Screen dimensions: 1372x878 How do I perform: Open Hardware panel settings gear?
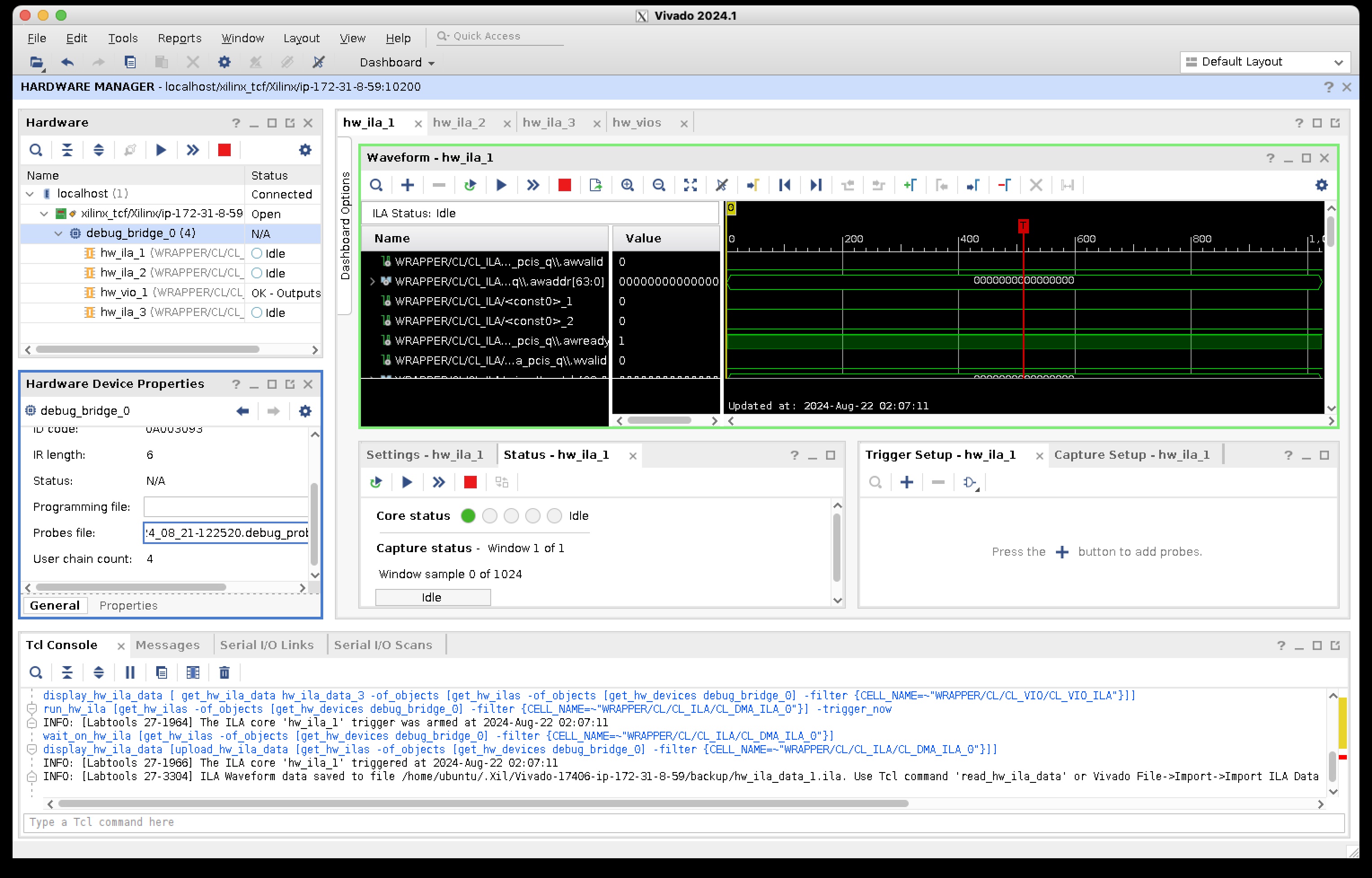coord(305,150)
